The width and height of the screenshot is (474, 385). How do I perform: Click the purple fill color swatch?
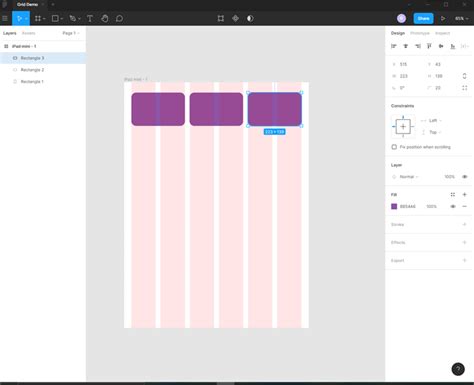(x=394, y=206)
